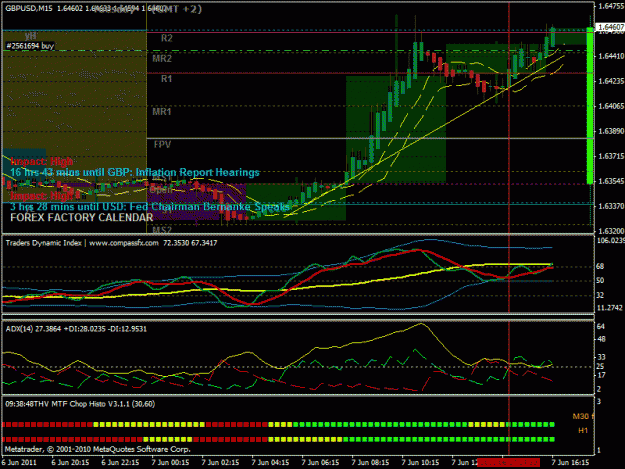Click the Fed Chairman Bernanke Speaks news line
Screen dimensions: 625x469
click(150, 207)
